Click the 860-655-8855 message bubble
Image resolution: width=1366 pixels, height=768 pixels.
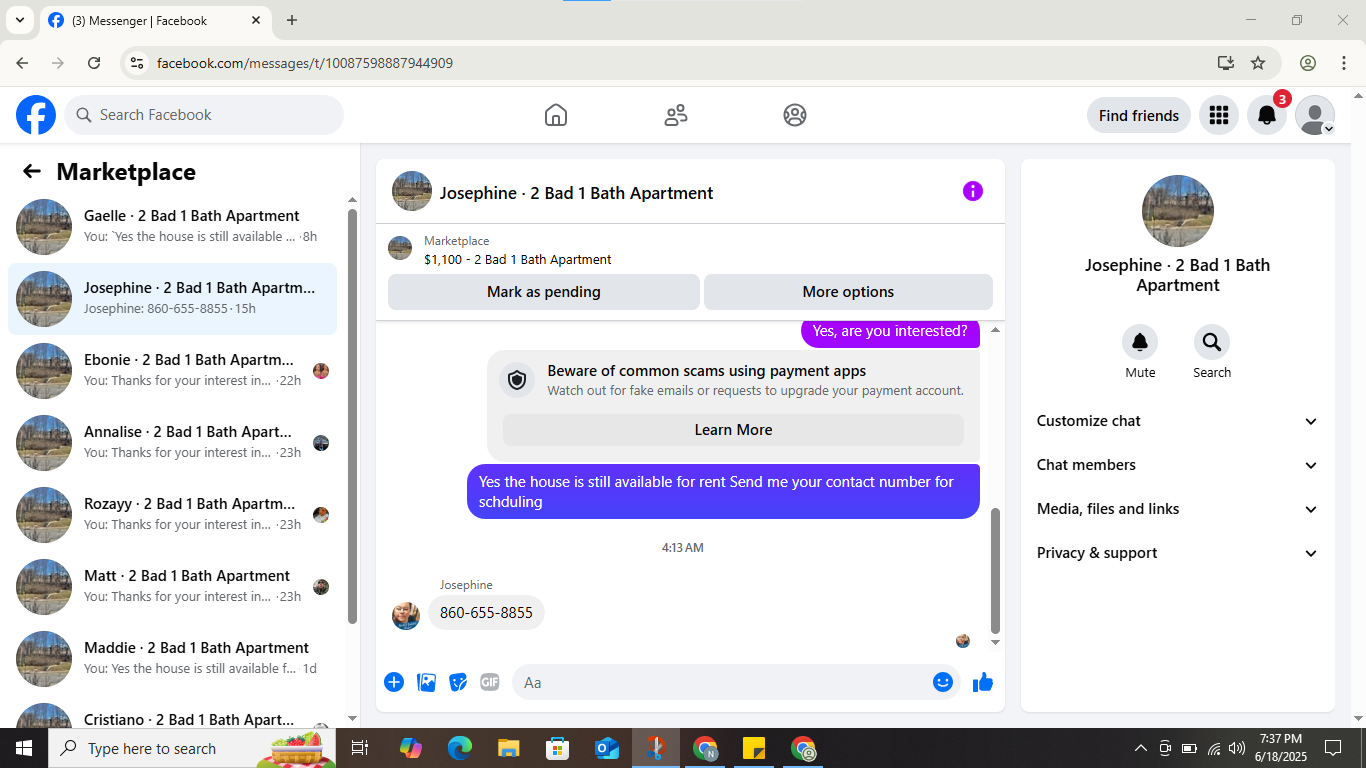(x=486, y=613)
